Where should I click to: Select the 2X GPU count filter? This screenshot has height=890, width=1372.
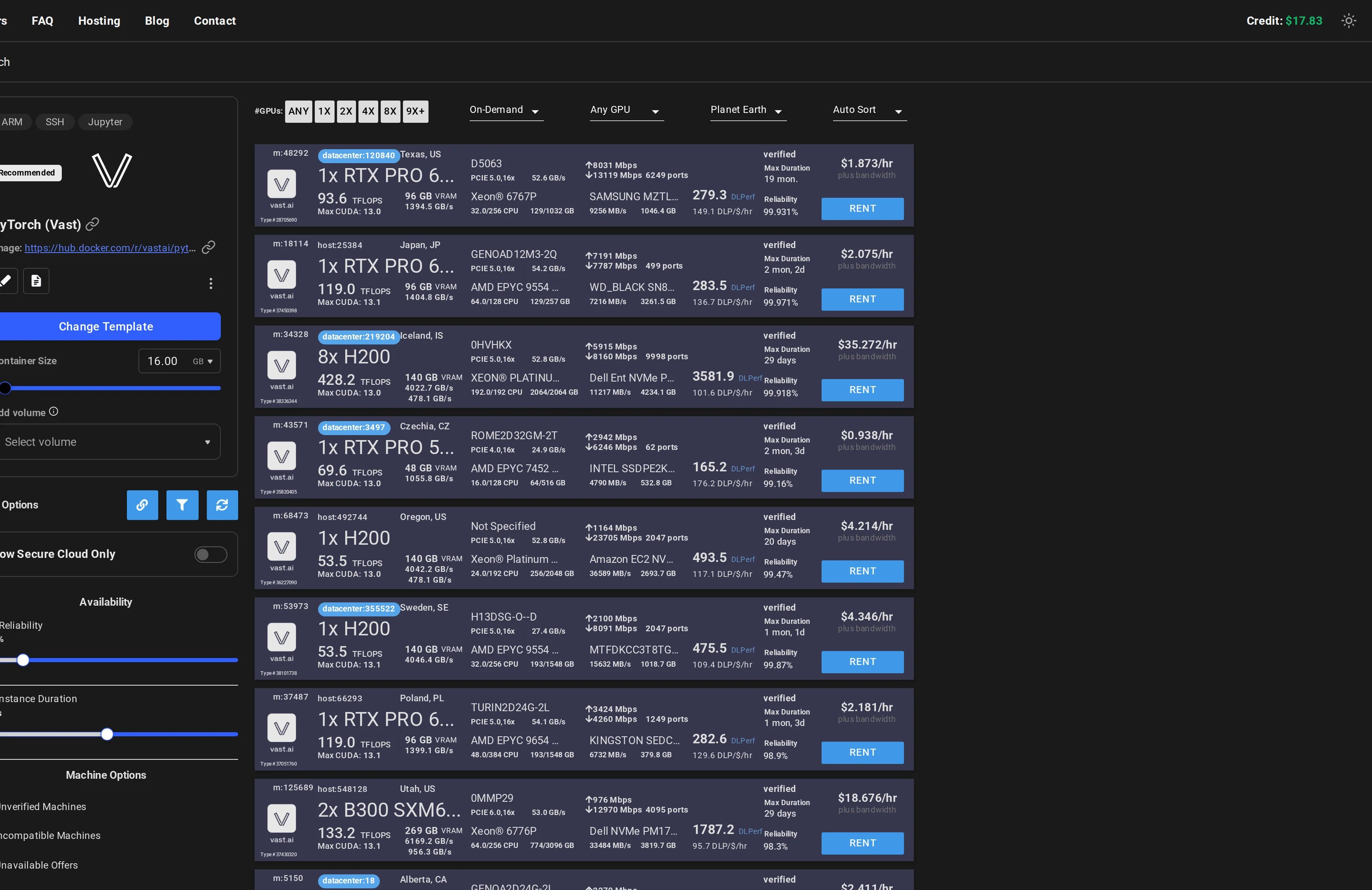click(x=346, y=111)
